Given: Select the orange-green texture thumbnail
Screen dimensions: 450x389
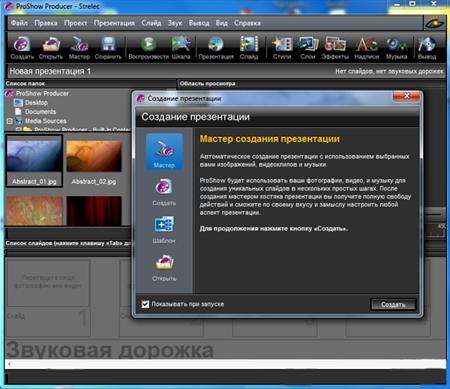Looking at the screenshot, I should [34, 210].
